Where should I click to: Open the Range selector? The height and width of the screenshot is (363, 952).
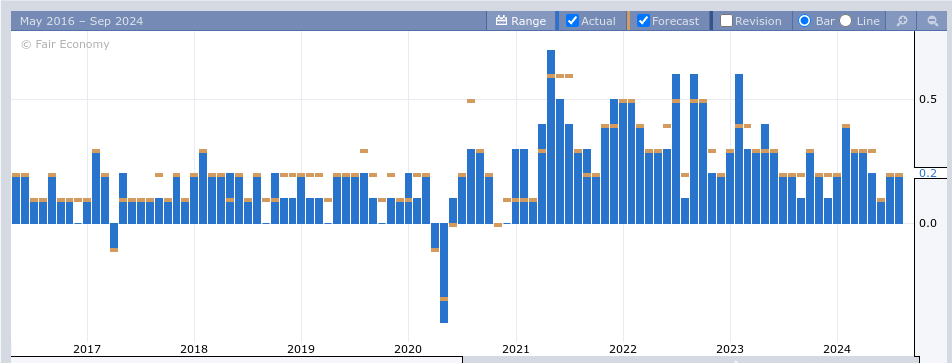[521, 21]
